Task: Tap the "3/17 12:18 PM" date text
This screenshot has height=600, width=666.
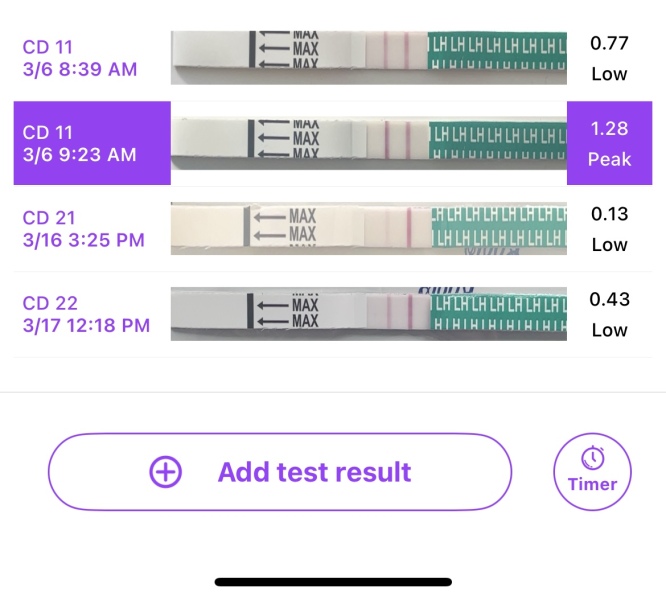Action: tap(86, 326)
